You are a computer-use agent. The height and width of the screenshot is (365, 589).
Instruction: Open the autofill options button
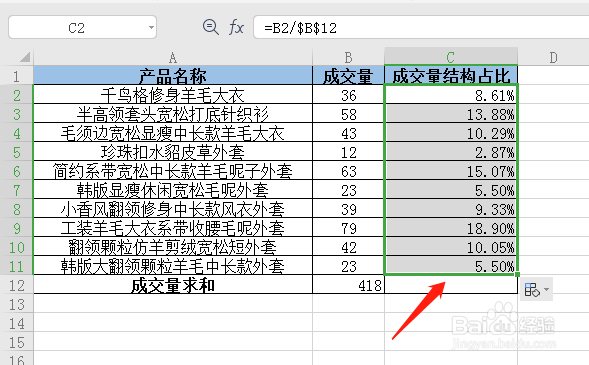[532, 290]
